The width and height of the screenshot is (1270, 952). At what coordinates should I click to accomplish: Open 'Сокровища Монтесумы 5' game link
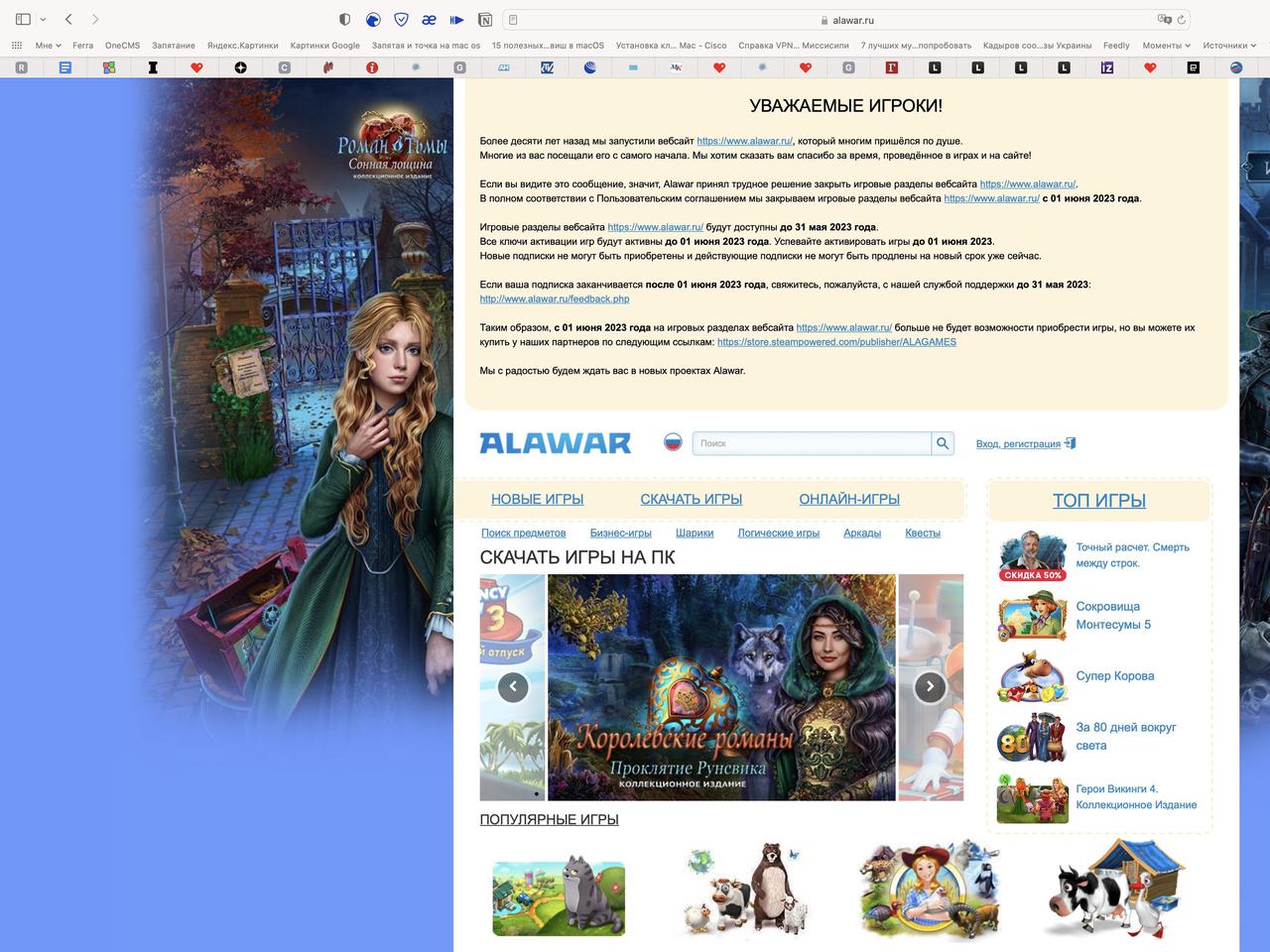click(1113, 615)
